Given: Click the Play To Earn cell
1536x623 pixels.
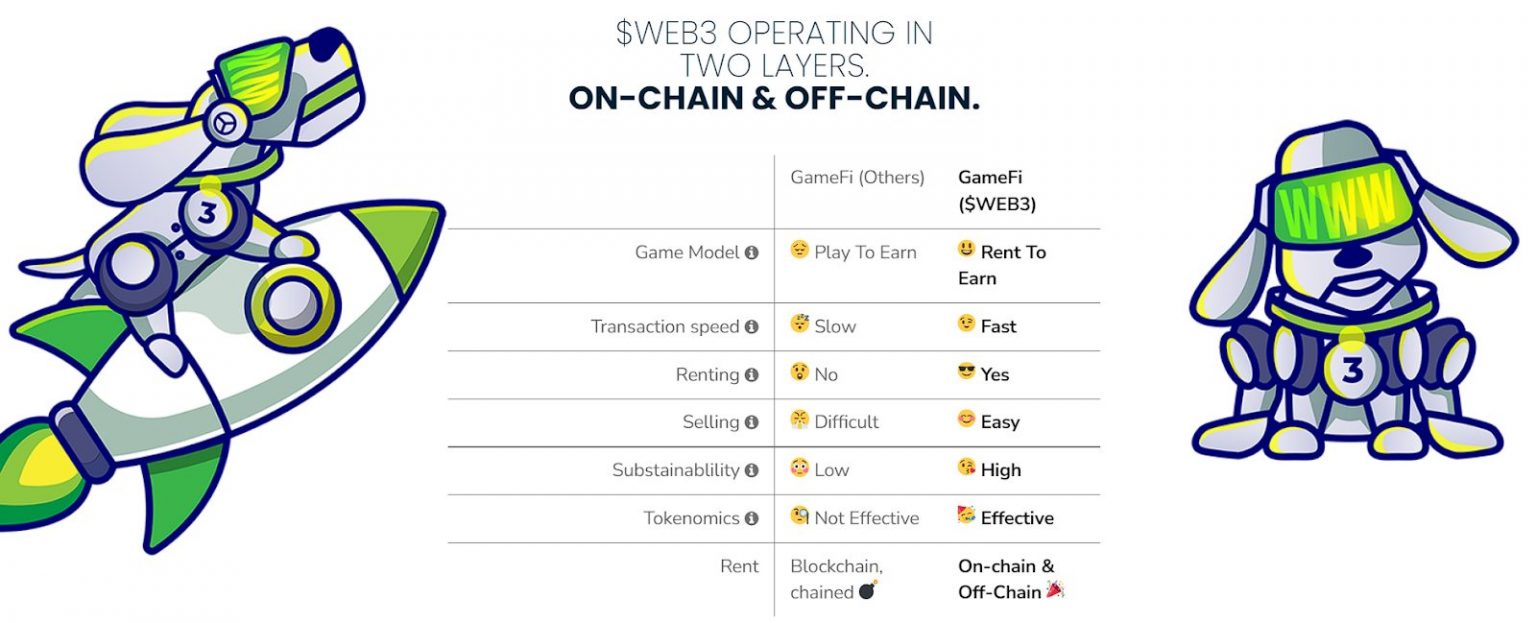Looking at the screenshot, I should [x=853, y=252].
